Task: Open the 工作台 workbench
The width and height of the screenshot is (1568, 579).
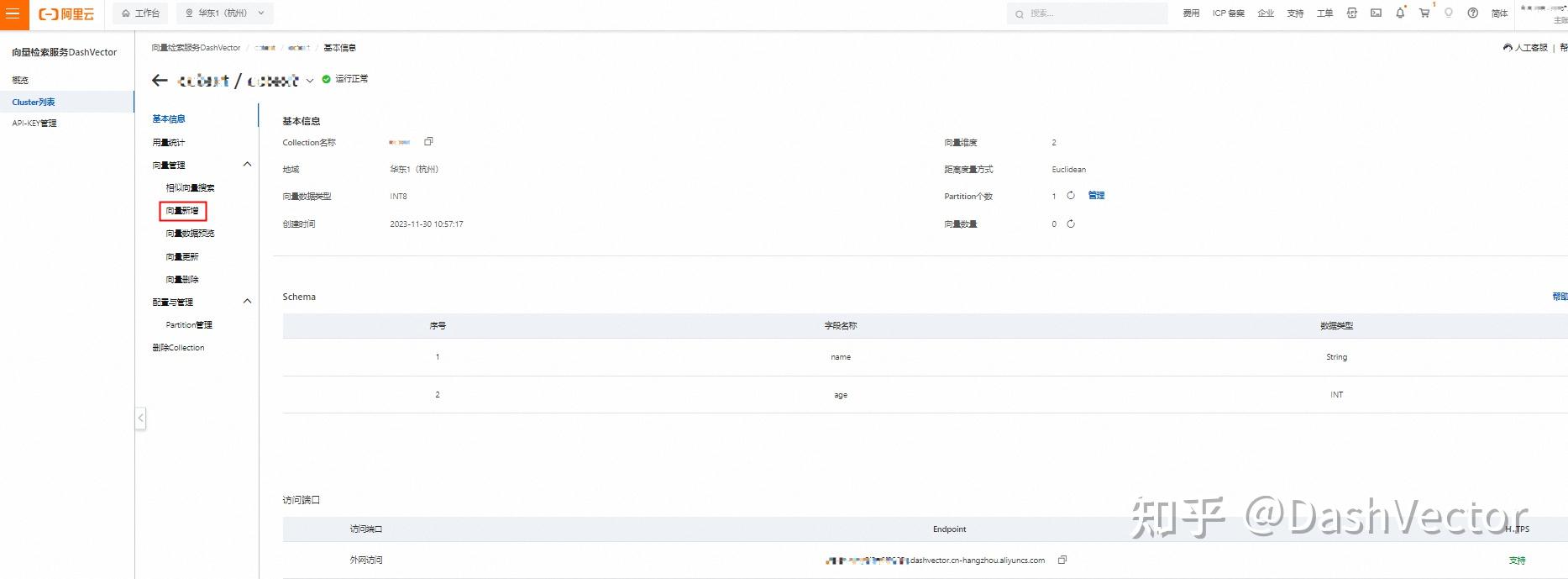Action: [140, 13]
